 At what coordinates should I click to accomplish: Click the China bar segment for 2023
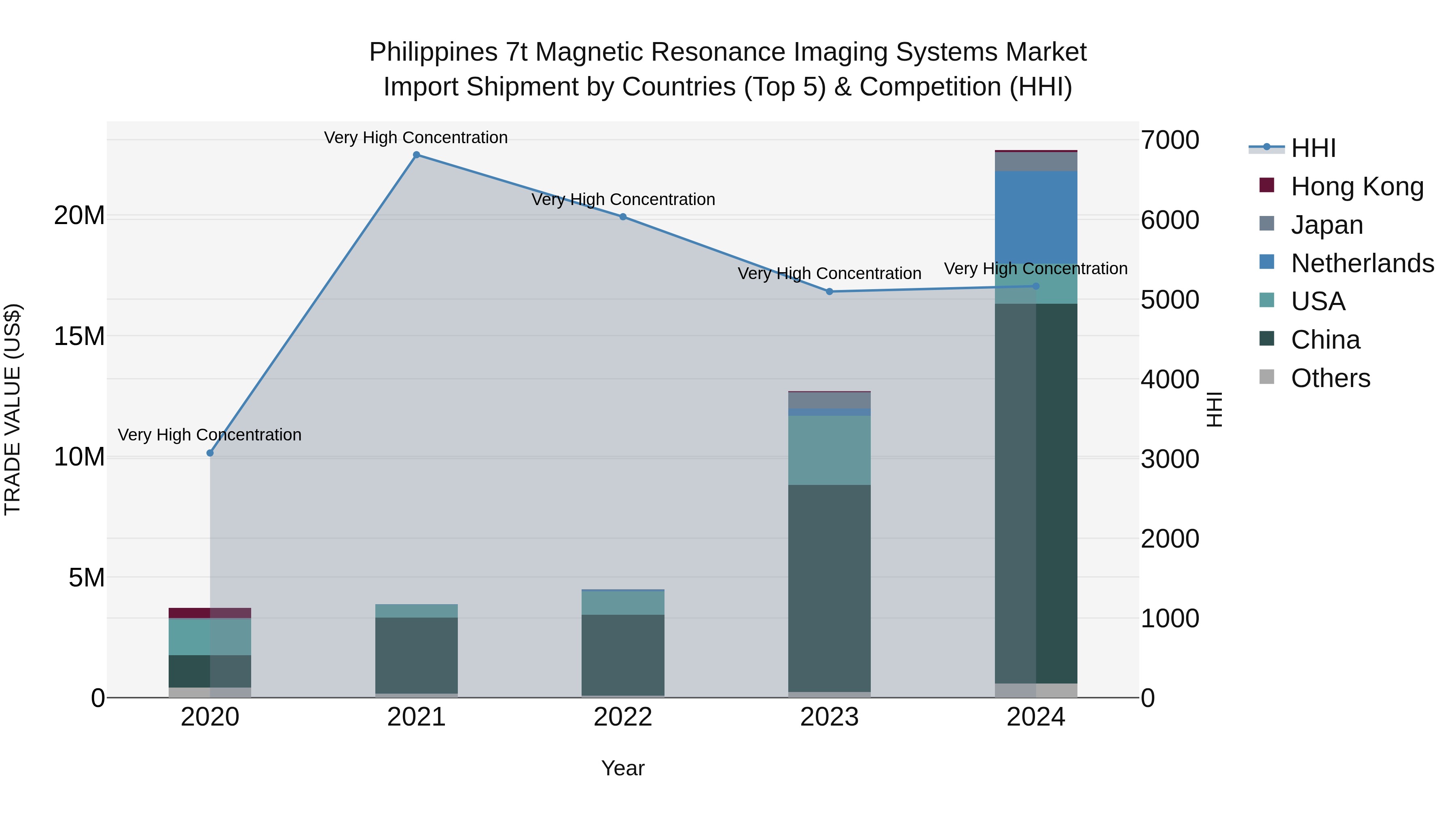pyautogui.click(x=830, y=588)
